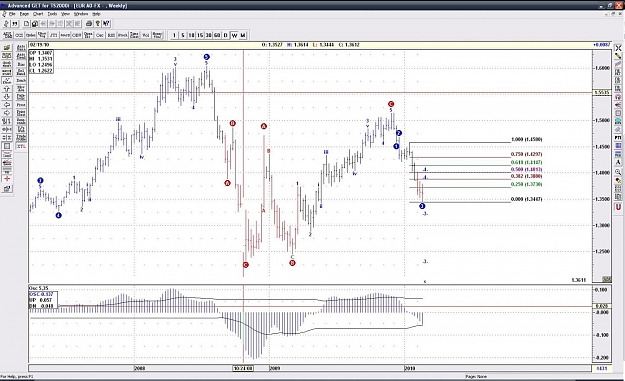Click the down arrow icon in left toolbar
Image resolution: width=625 pixels, height=381 pixels.
pos(7,97)
